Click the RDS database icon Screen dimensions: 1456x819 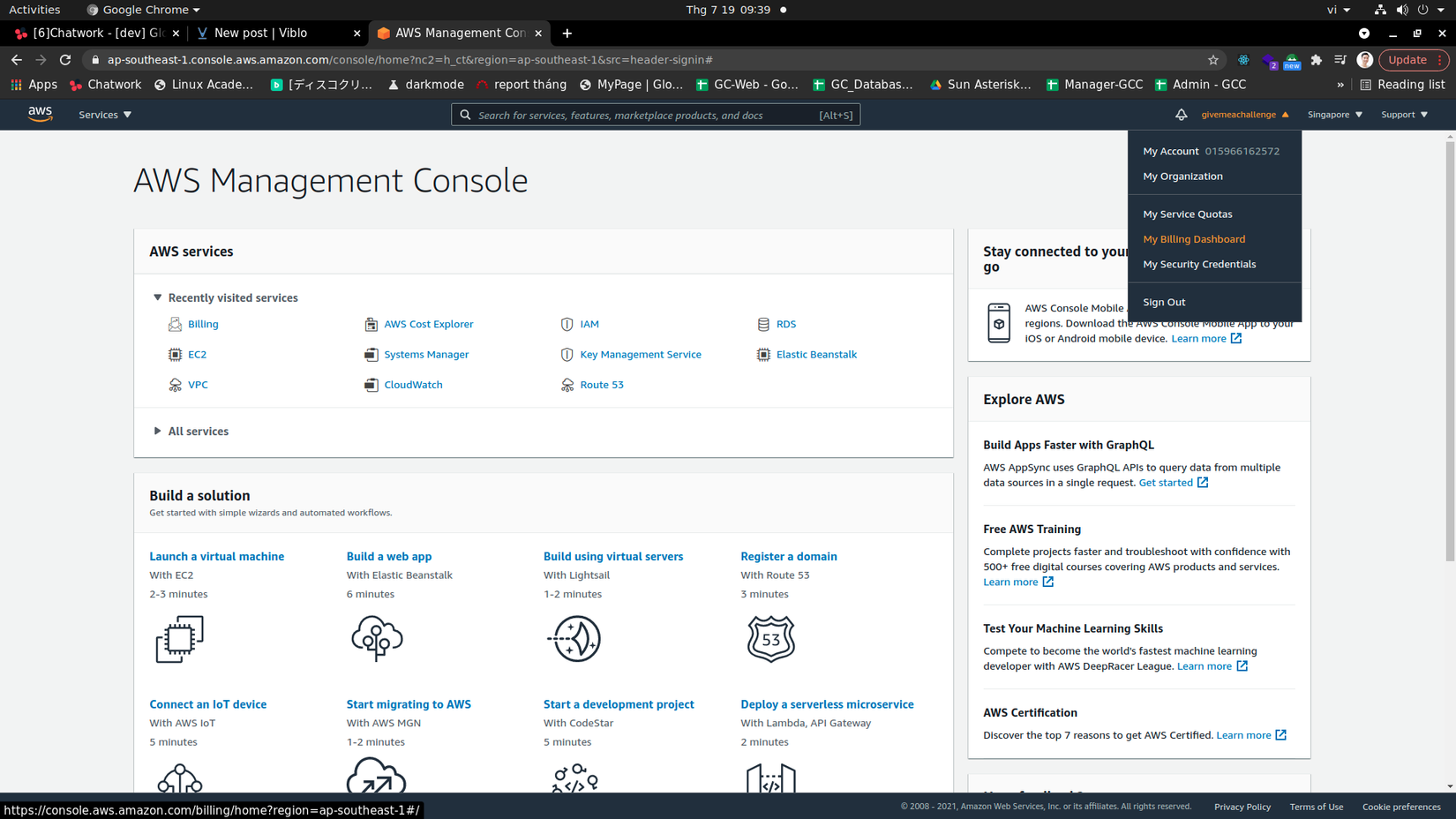(x=763, y=324)
